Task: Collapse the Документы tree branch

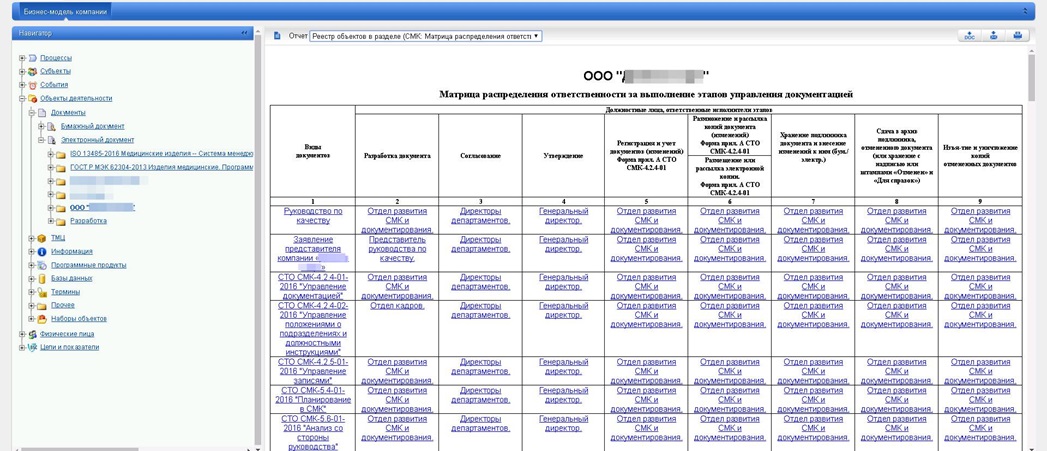Action: click(31, 113)
